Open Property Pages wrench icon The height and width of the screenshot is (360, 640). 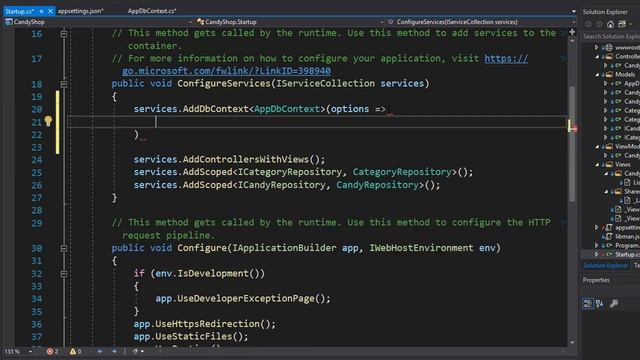tap(614, 303)
